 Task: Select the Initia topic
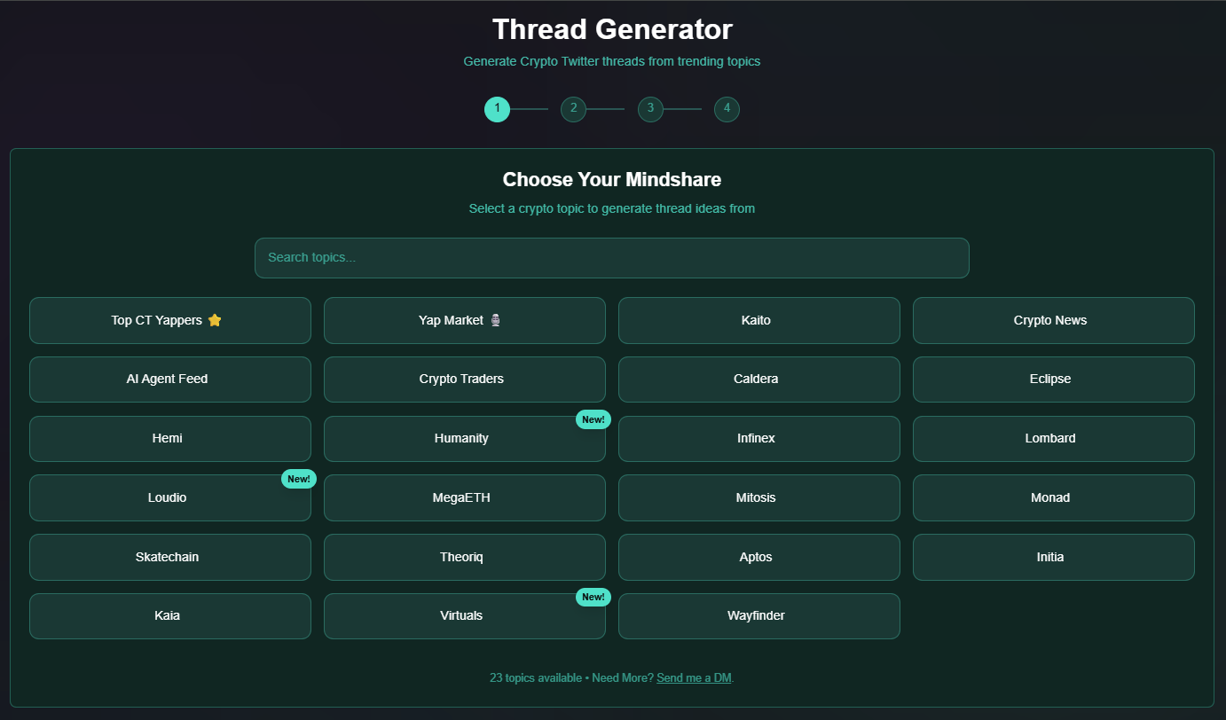1053,557
